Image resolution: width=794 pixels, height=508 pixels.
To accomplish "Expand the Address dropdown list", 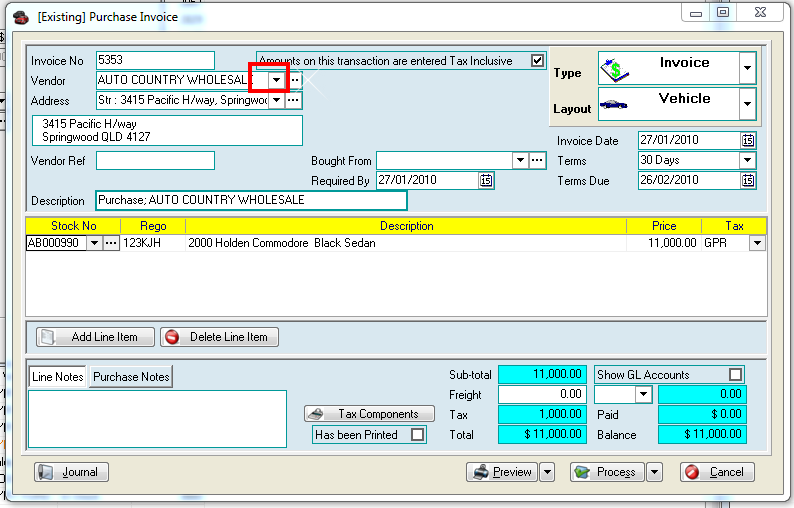I will tap(276, 100).
